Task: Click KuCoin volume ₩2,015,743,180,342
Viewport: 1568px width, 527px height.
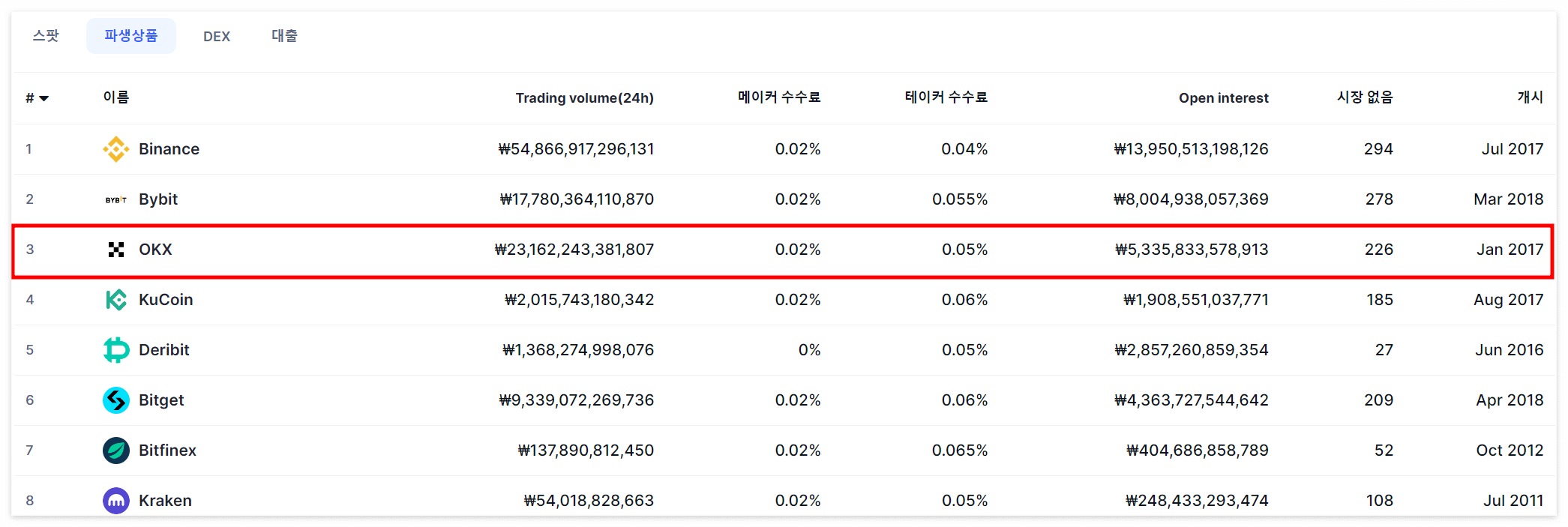Action: [x=579, y=300]
